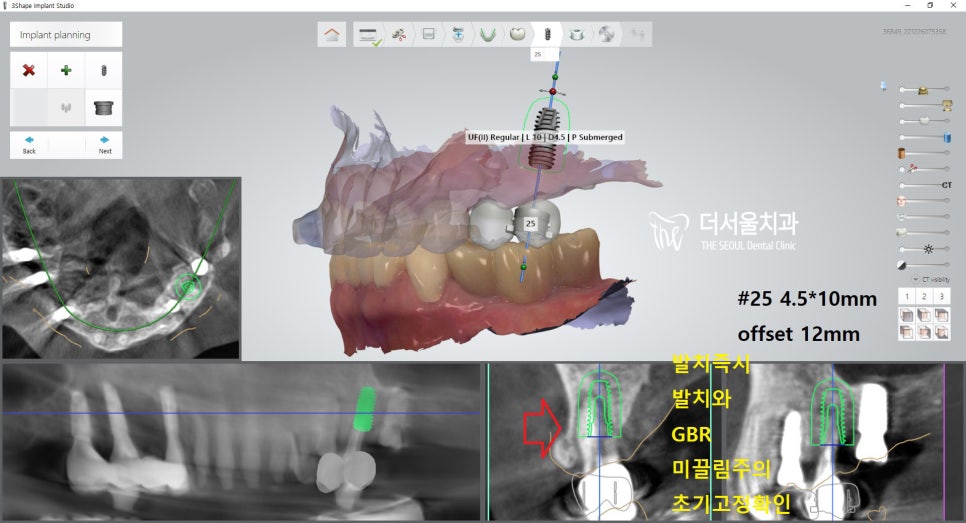Click the Back button
The height and width of the screenshot is (523, 966).
(29, 145)
